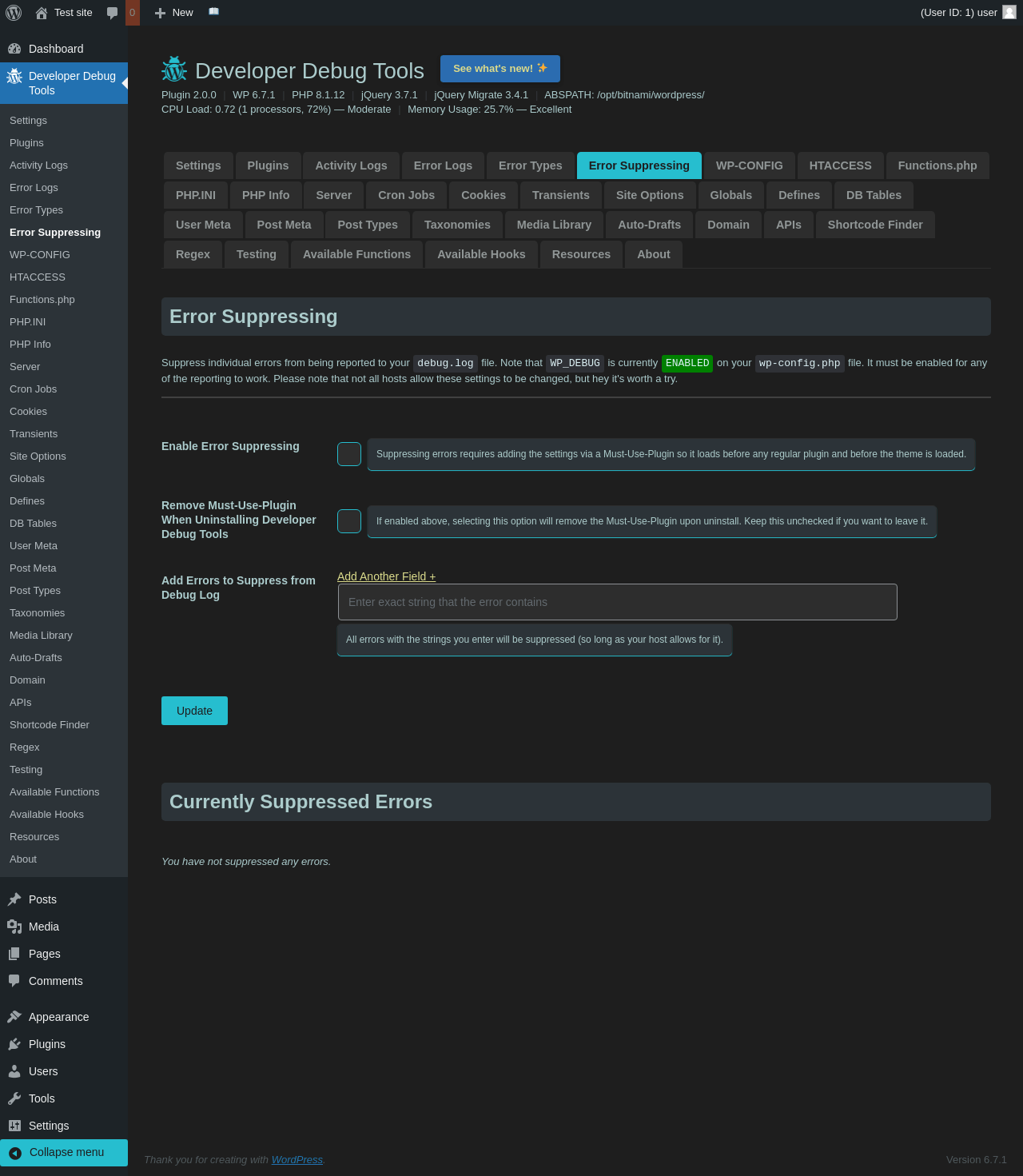The height and width of the screenshot is (1176, 1023).
Task: Open the New content dropdown in admin bar
Action: 174,13
